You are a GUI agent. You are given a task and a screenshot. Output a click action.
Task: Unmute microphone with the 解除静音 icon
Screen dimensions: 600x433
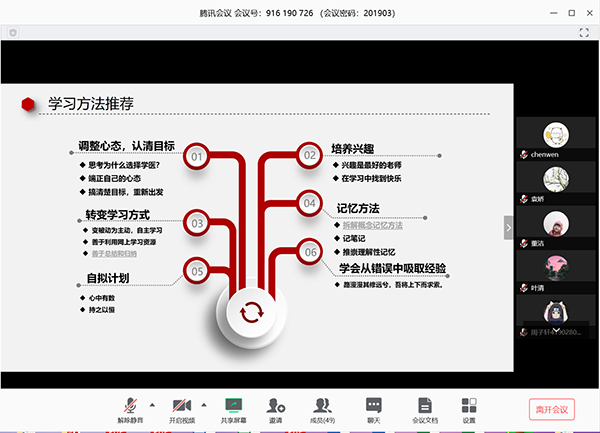[x=130, y=405]
